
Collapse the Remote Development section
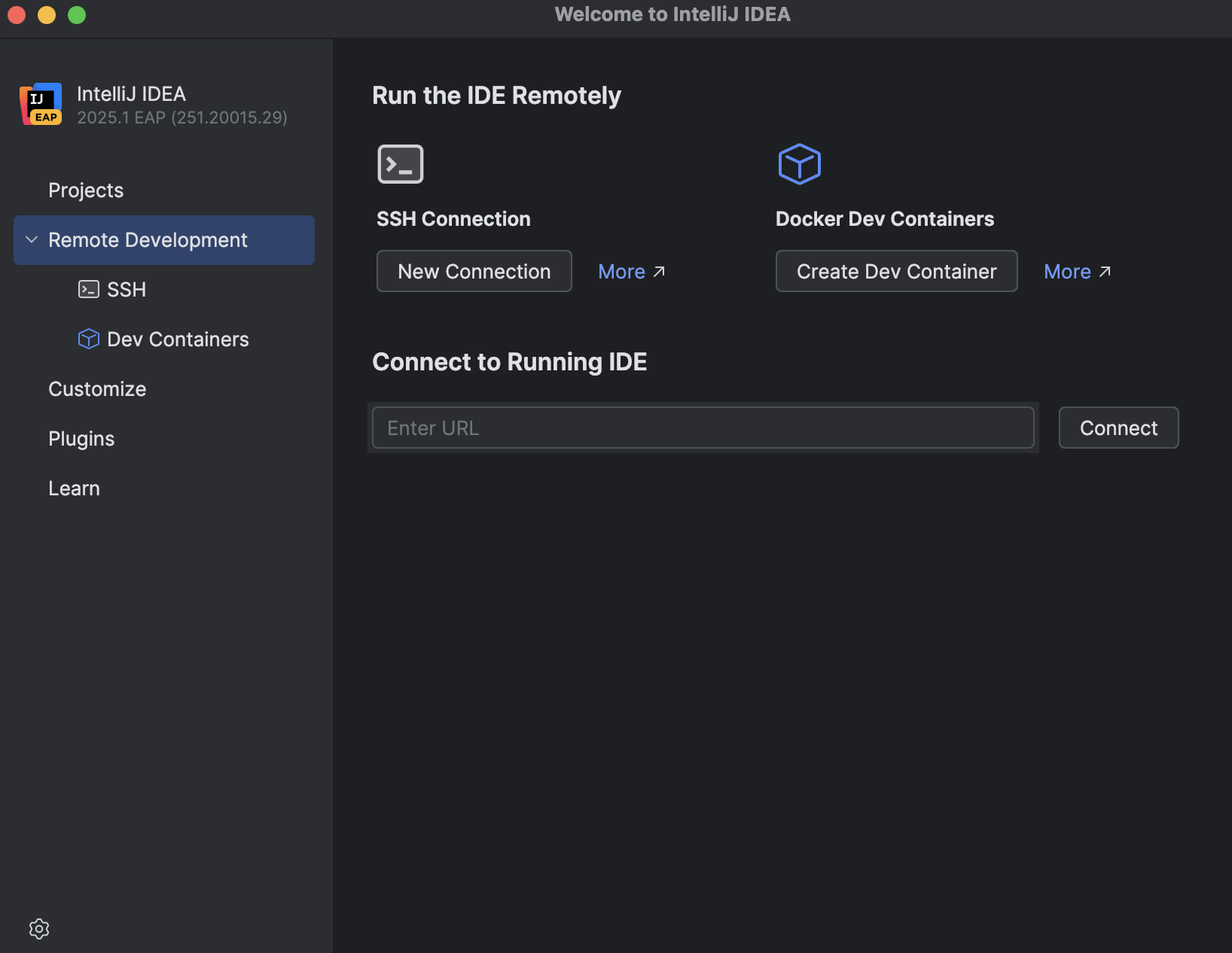pos(32,239)
